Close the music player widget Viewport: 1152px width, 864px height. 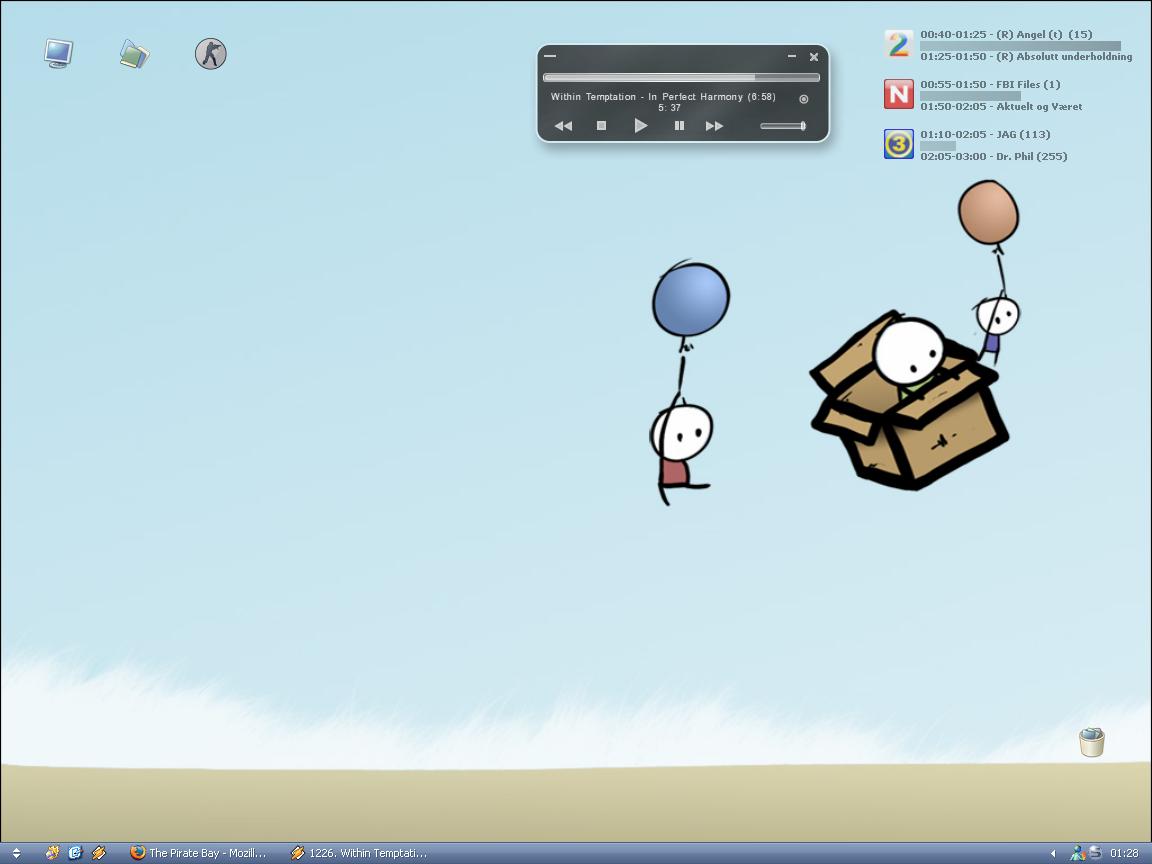coord(814,57)
